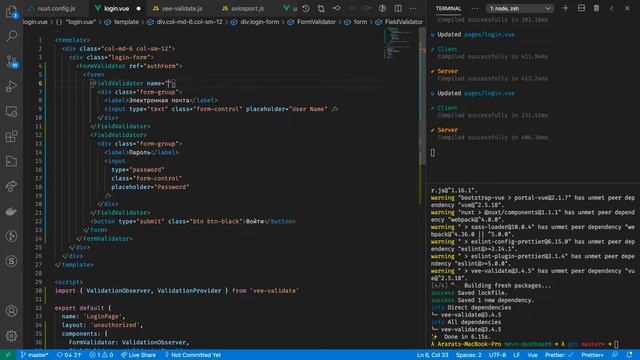Click the circled S icon in activity bar

point(11,261)
